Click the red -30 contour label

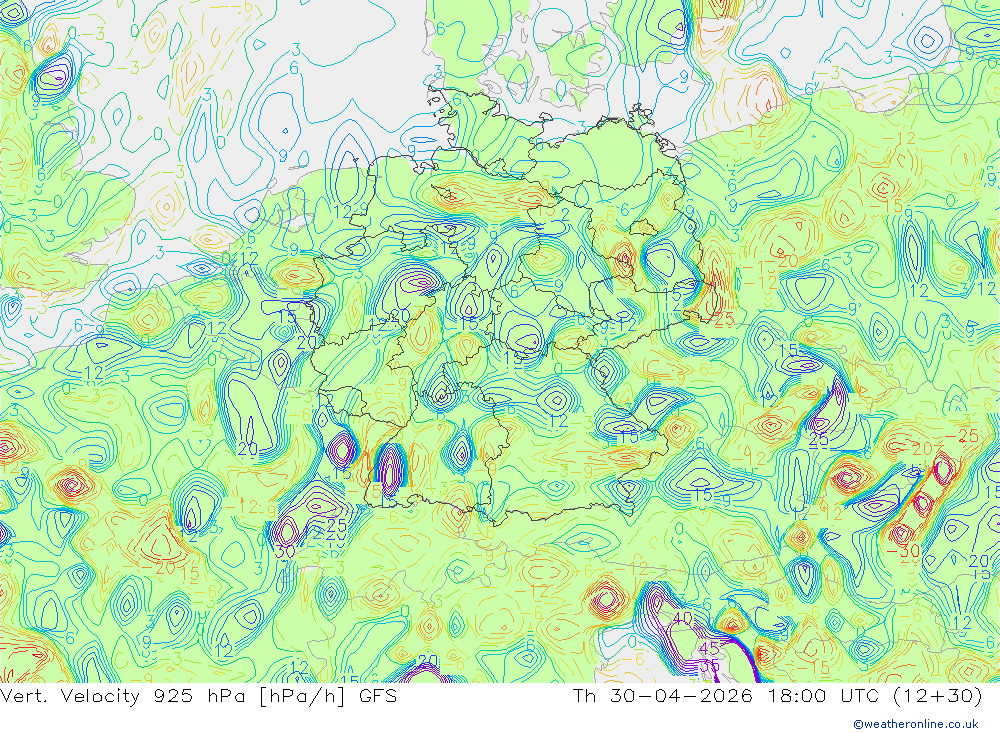[903, 551]
